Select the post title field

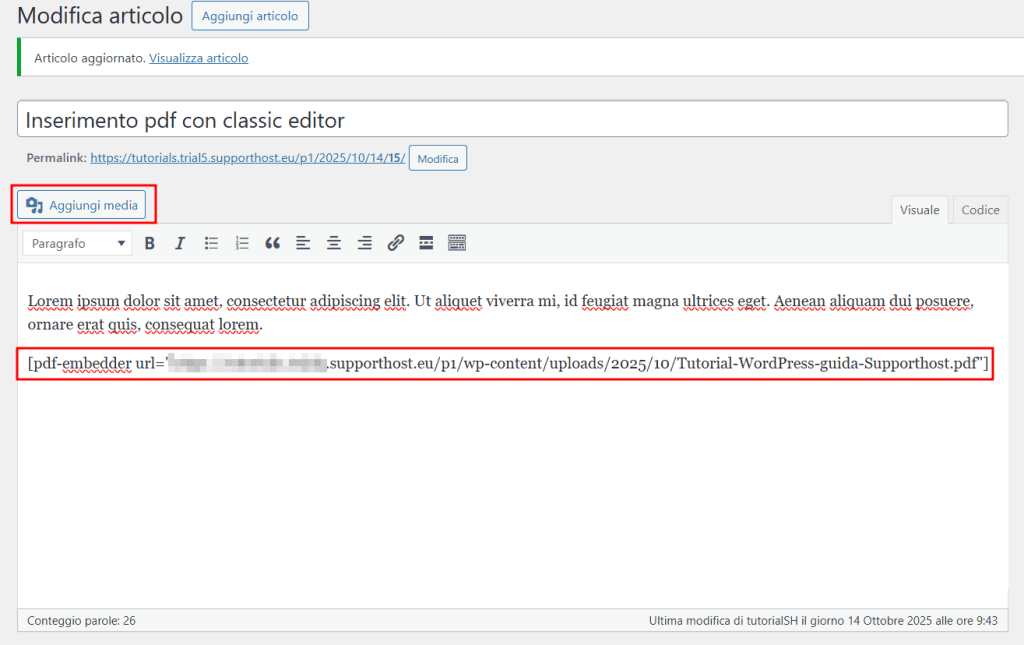click(512, 118)
